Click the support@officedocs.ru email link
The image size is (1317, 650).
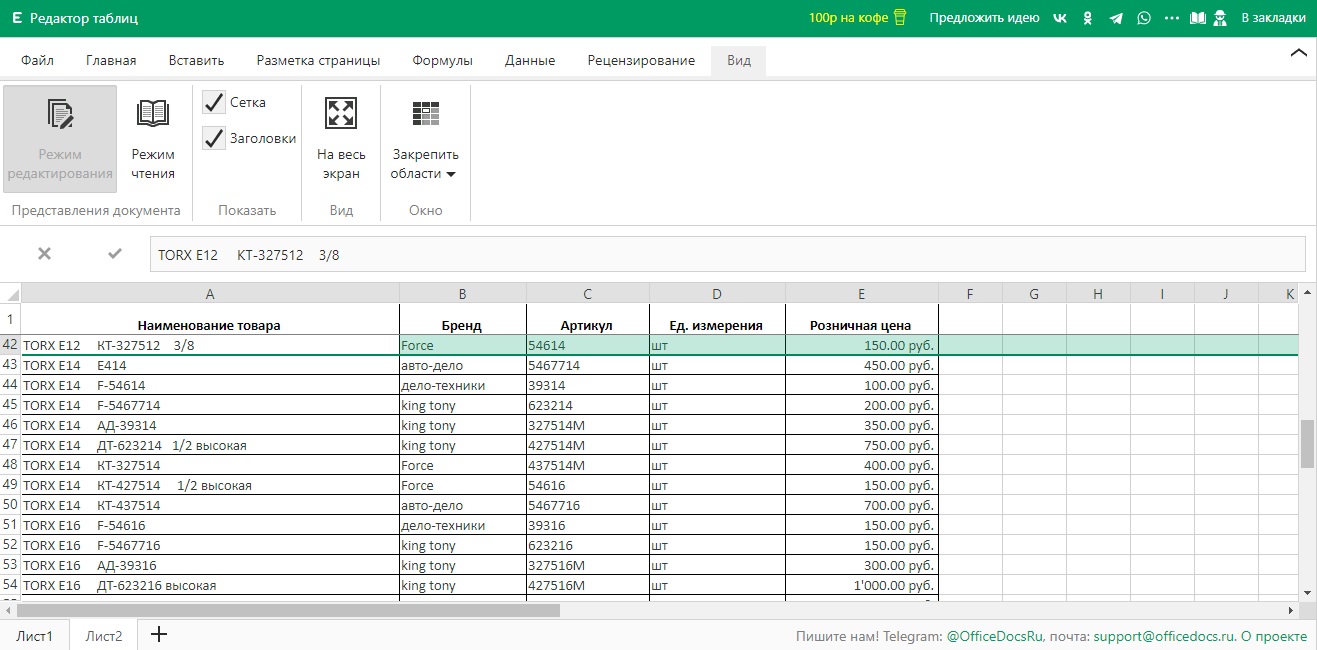pyautogui.click(x=1165, y=636)
